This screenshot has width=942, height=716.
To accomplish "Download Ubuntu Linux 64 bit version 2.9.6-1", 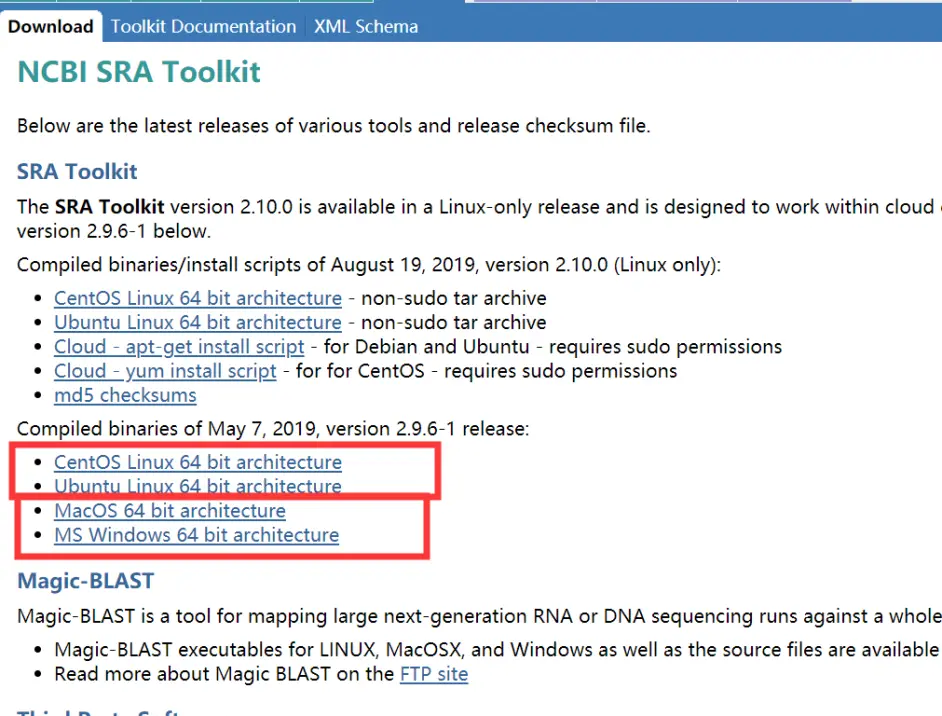I will pyautogui.click(x=198, y=487).
